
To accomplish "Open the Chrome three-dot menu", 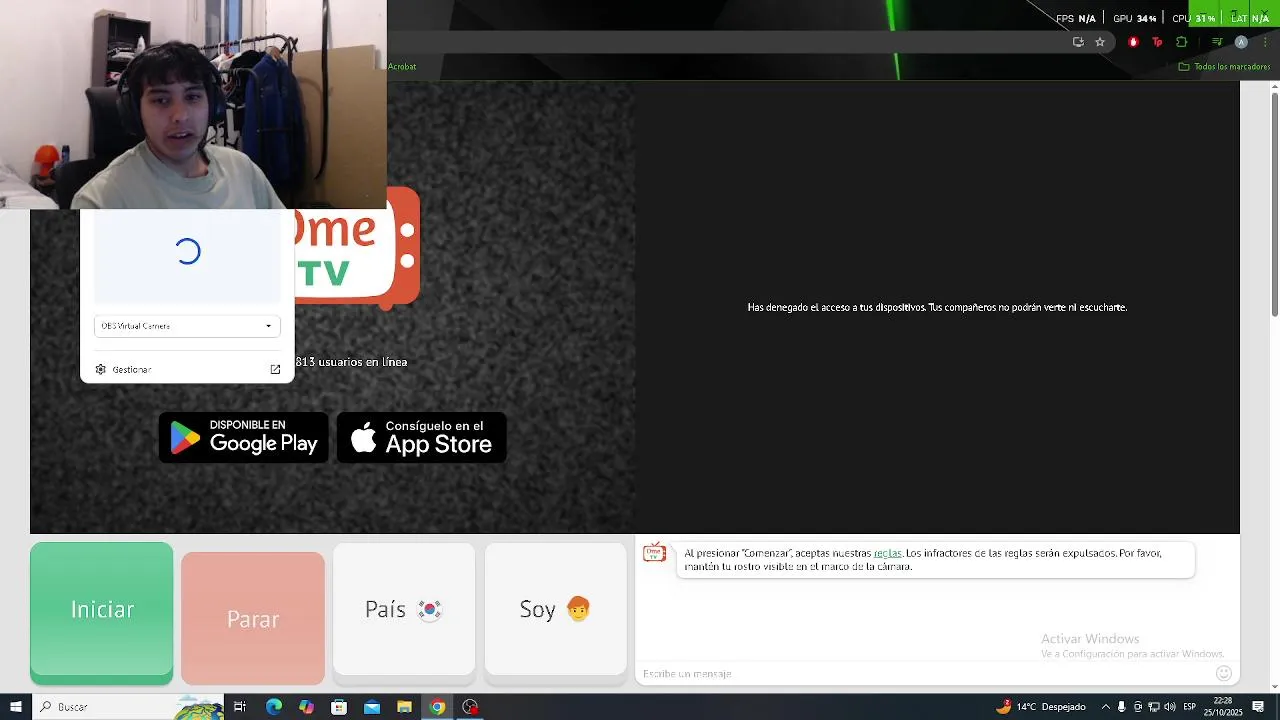I will pos(1265,42).
